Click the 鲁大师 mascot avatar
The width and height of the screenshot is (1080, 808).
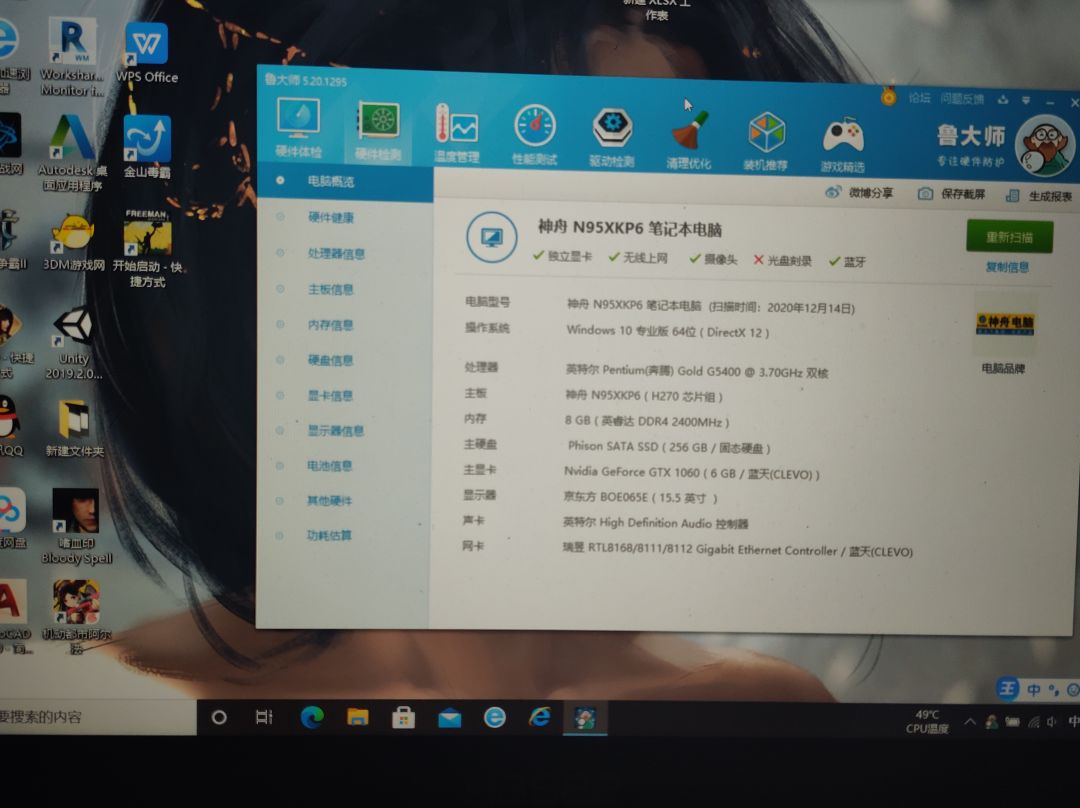point(1044,145)
